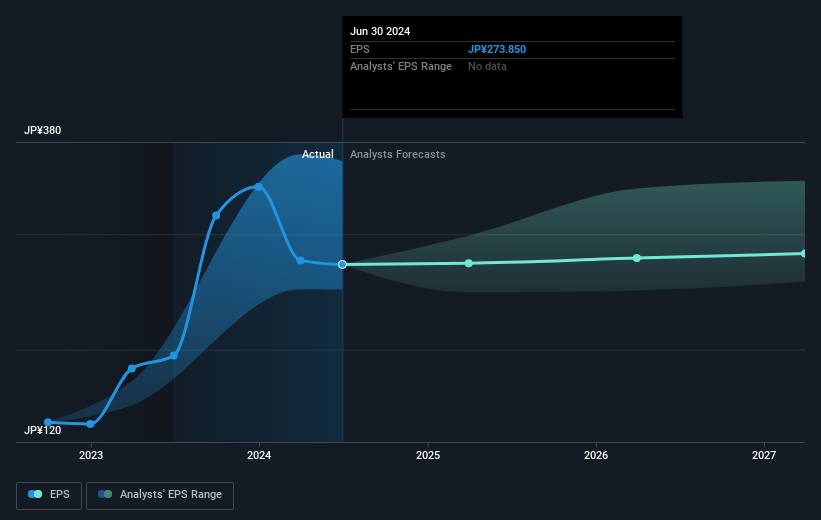Click the Analysts' EPS Range color swatch
This screenshot has width=821, height=520.
(x=105, y=494)
